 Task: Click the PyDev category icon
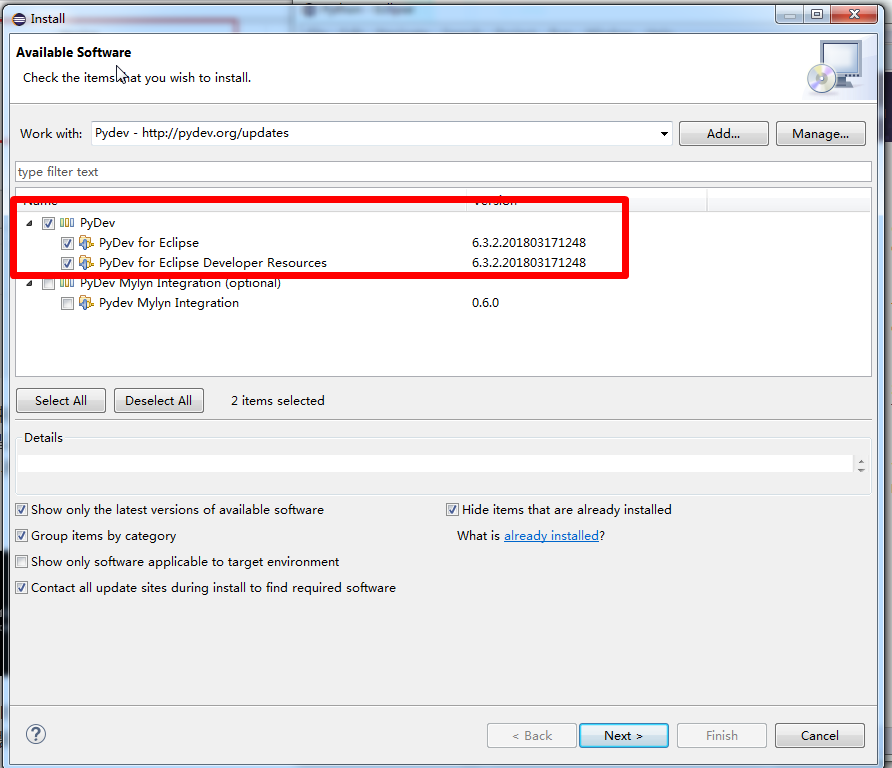[x=67, y=223]
